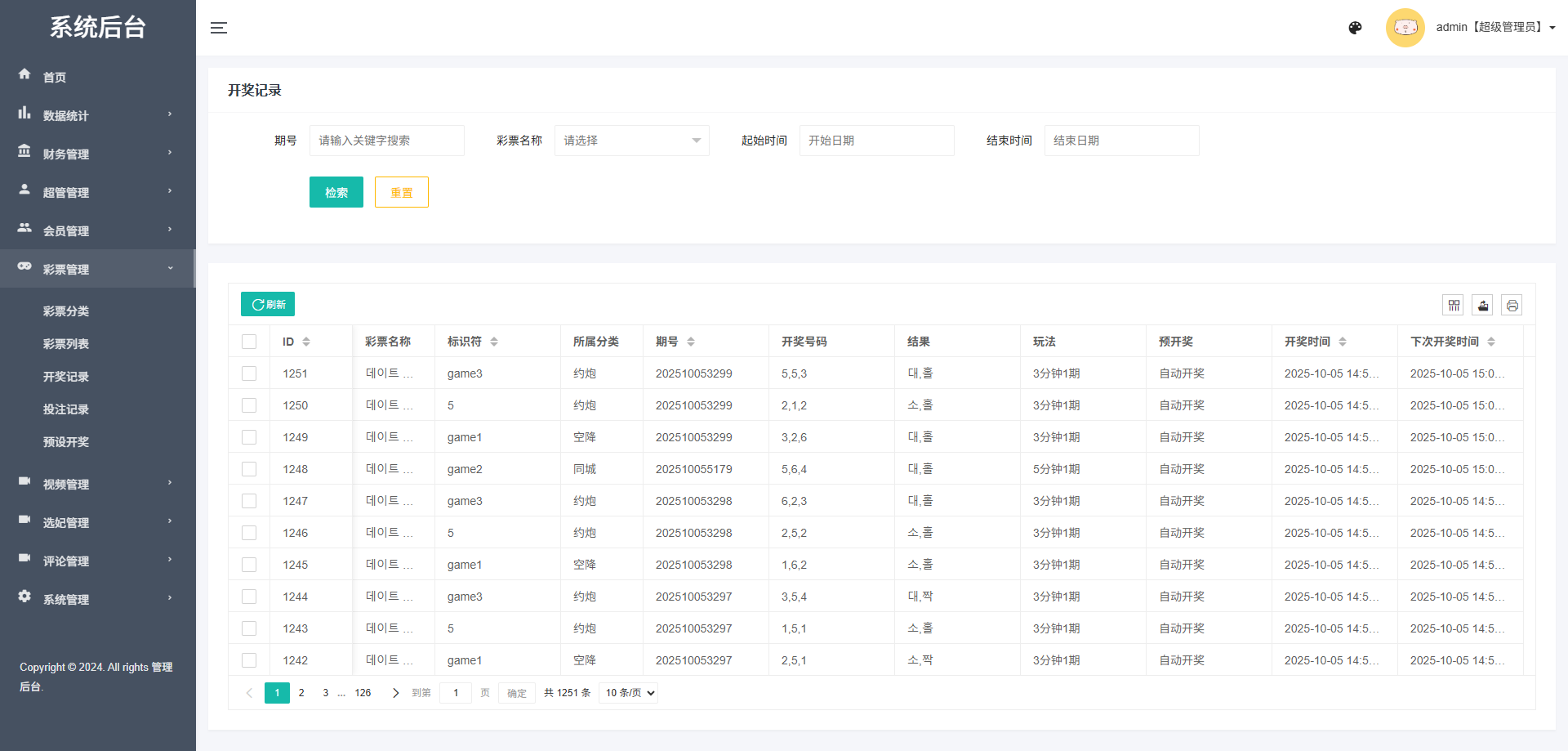Click the 系统管理 gear icon

point(24,597)
